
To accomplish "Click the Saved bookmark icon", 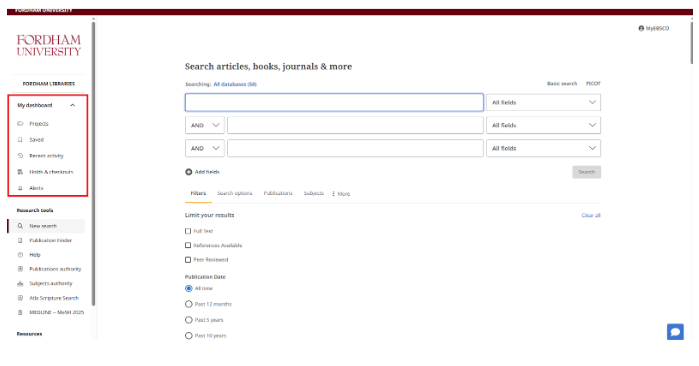I will tap(20, 140).
